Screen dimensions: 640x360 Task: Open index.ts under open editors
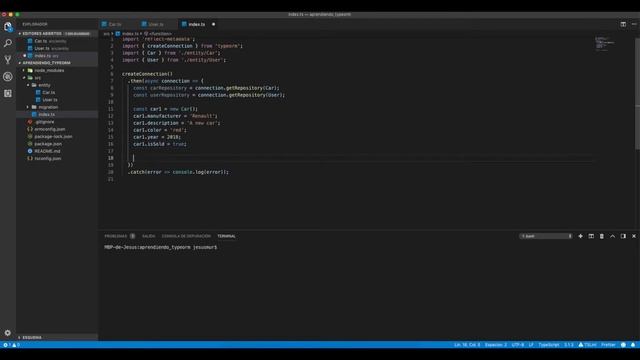(57, 56)
